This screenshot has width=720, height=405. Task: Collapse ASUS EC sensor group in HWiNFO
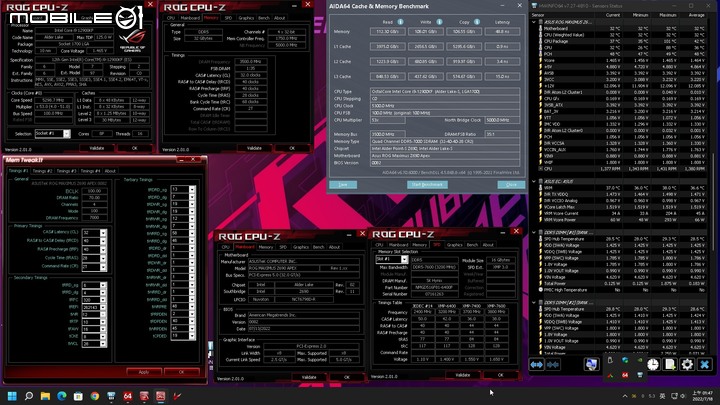pos(534,181)
